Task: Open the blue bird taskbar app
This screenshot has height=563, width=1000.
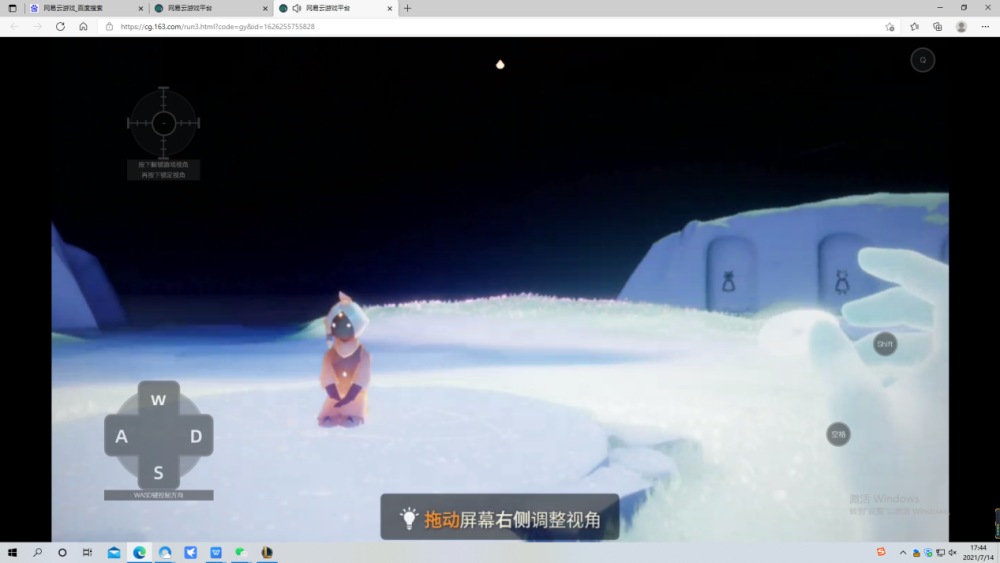Action: click(191, 552)
